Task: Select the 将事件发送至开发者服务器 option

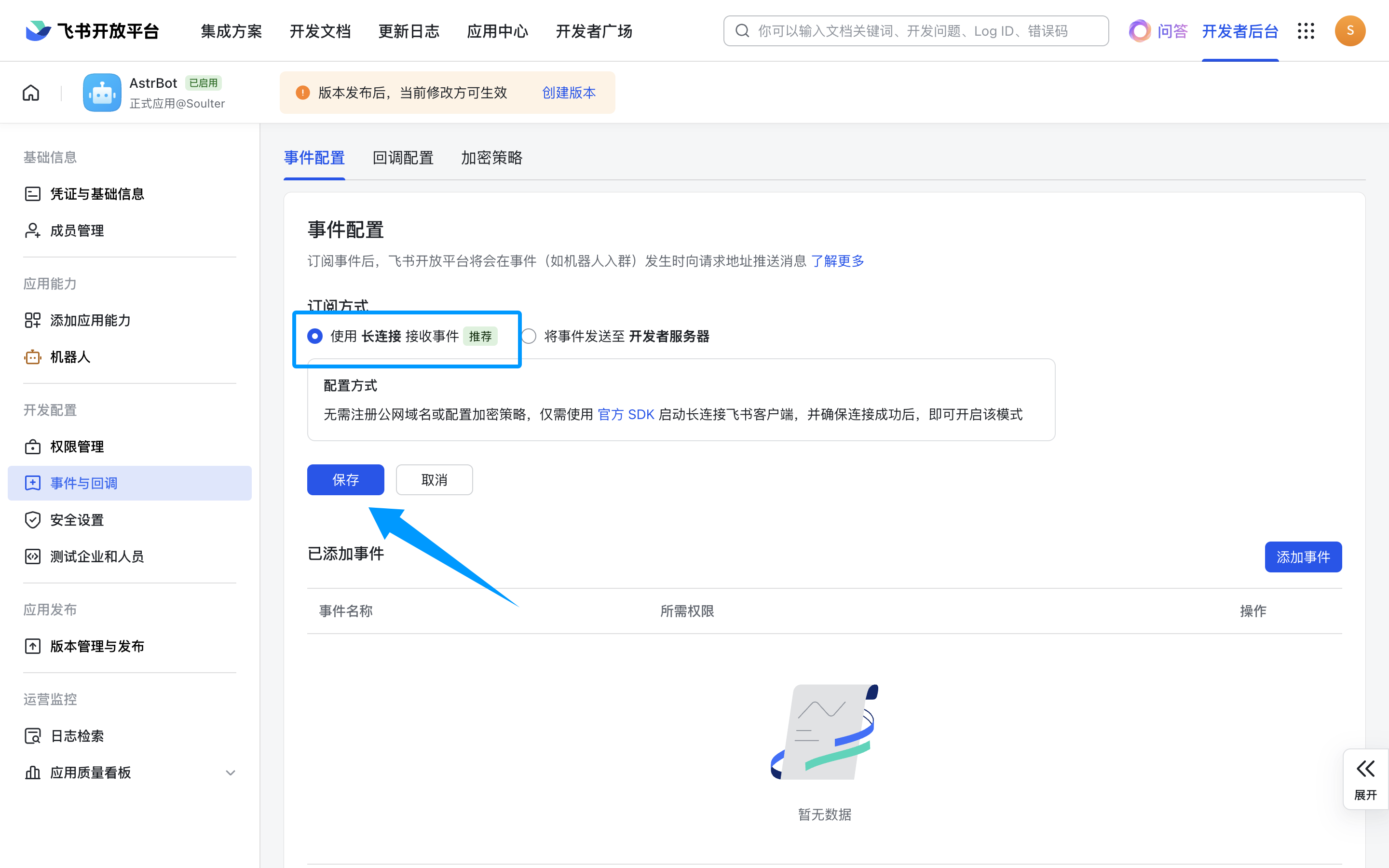Action: tap(529, 336)
